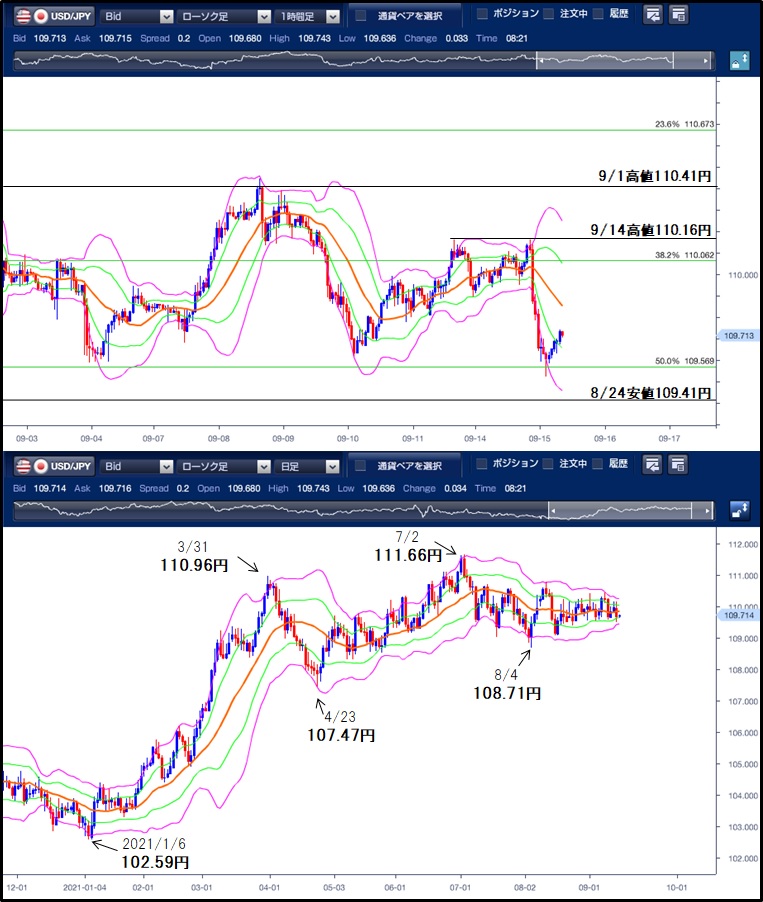
Task: Enable 通貨ペアを選択 checkbox on the 1時間足 chart
Action: pos(361,16)
